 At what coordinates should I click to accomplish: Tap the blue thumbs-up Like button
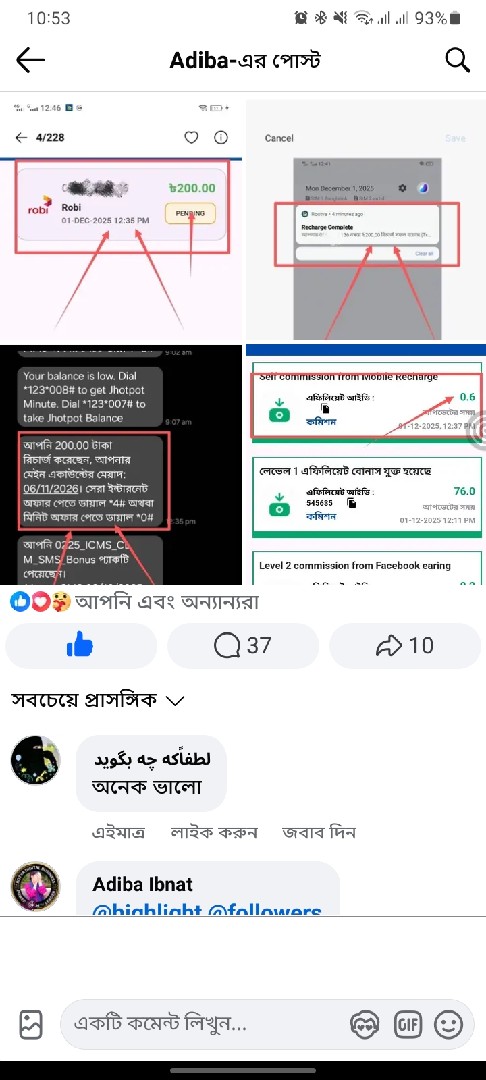point(81,646)
